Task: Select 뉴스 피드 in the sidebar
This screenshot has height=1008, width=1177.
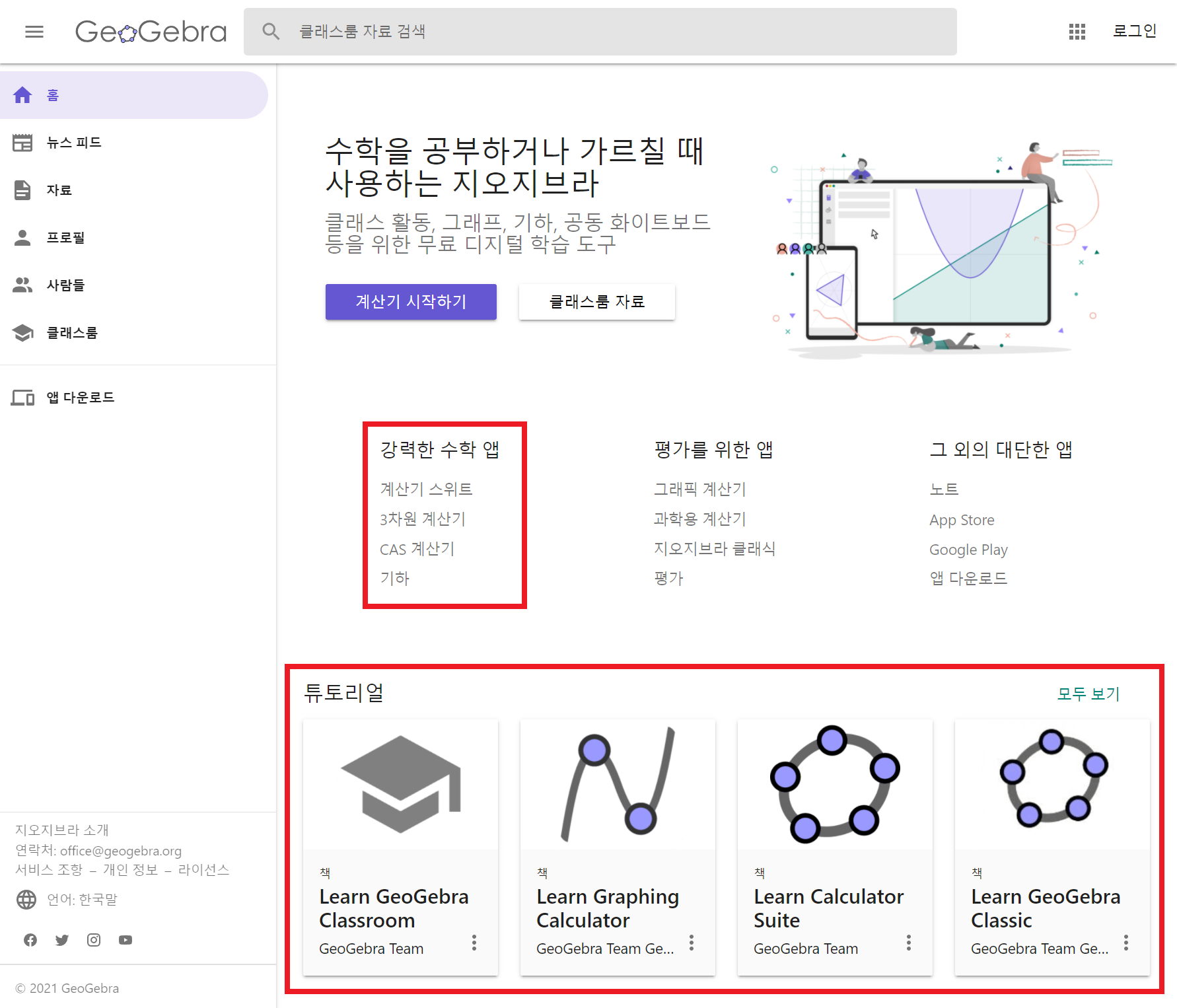Action: coord(134,143)
